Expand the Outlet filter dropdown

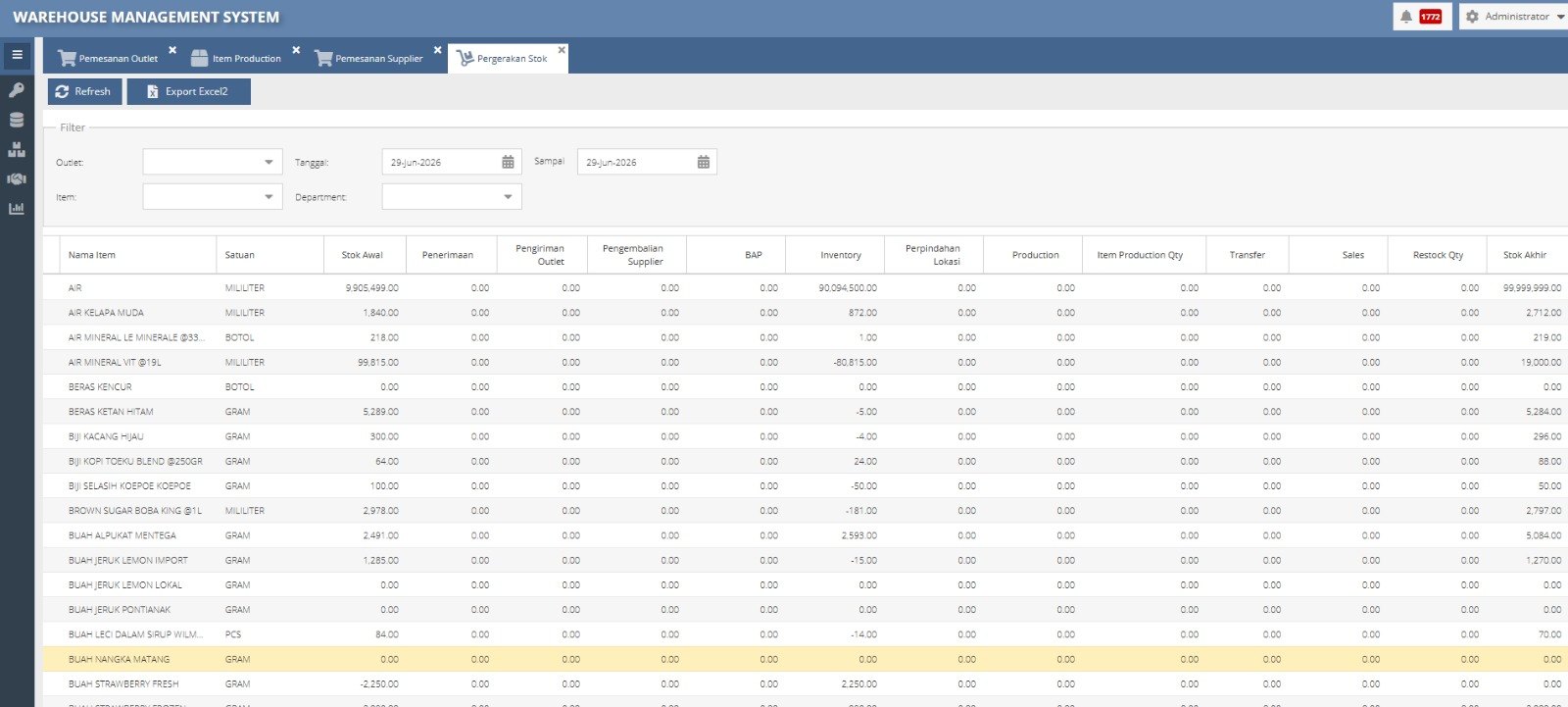click(269, 162)
